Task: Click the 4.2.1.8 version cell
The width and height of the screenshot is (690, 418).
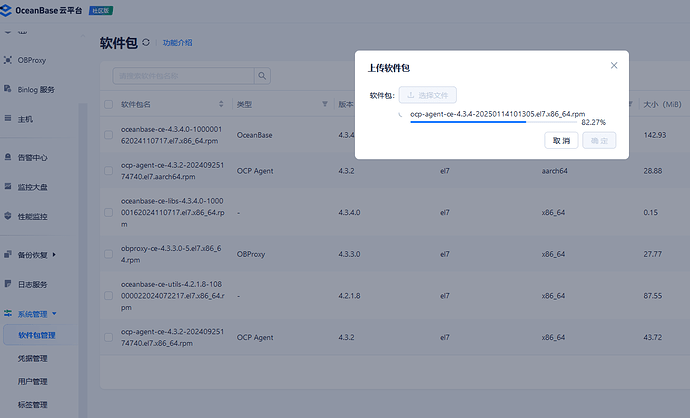Action: (349, 296)
